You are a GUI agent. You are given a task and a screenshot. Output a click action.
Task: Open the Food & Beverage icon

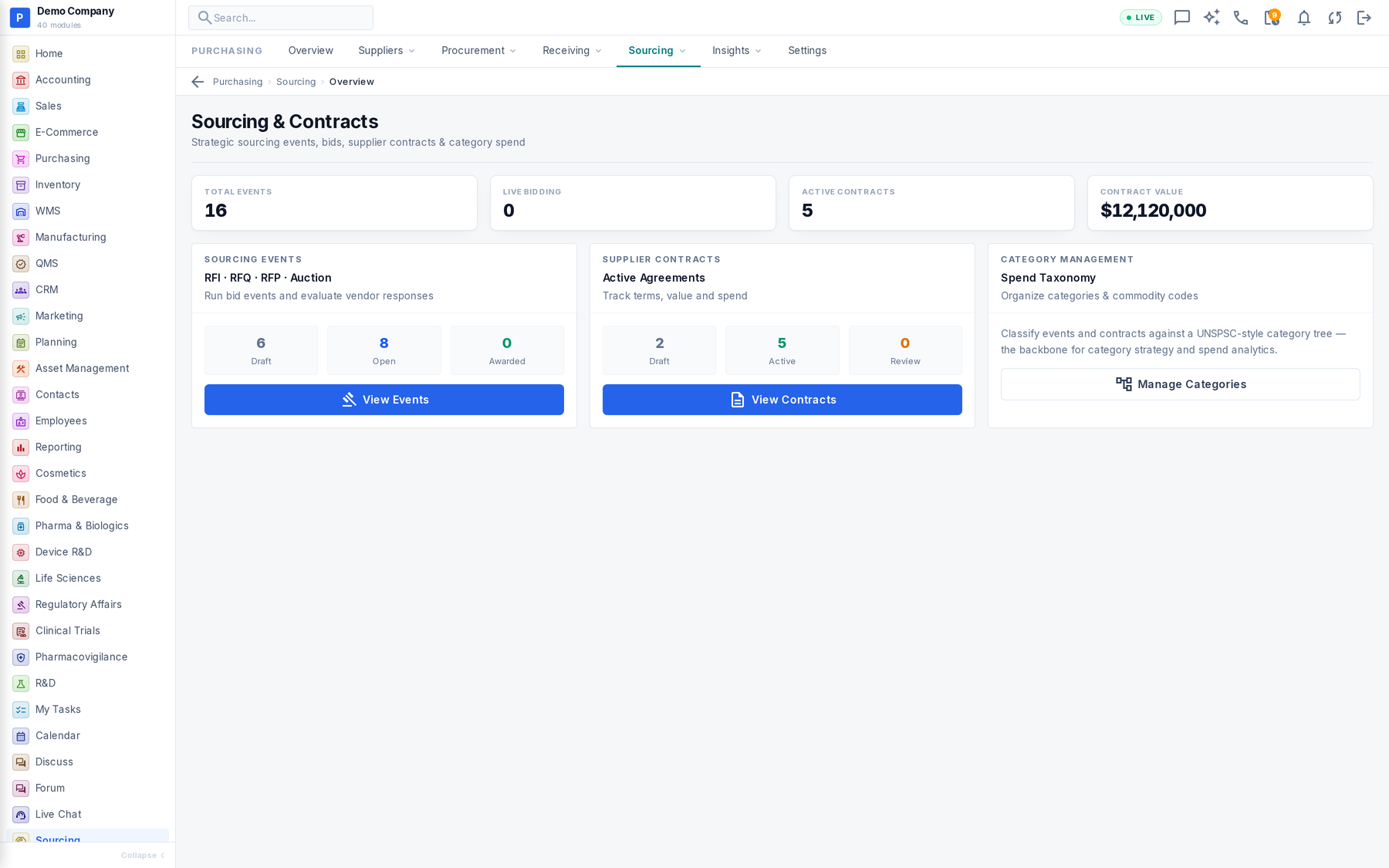[x=21, y=500]
